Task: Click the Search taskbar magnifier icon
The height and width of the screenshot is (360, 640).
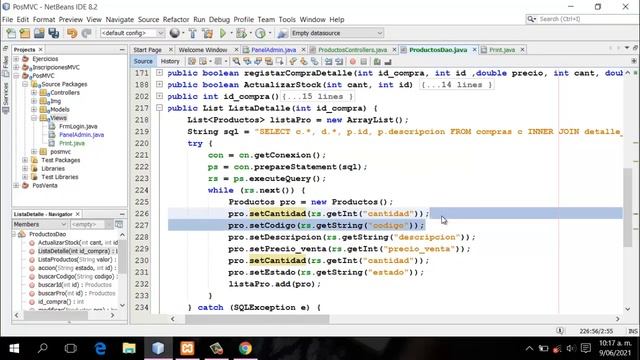Action: pyautogui.click(x=42, y=348)
